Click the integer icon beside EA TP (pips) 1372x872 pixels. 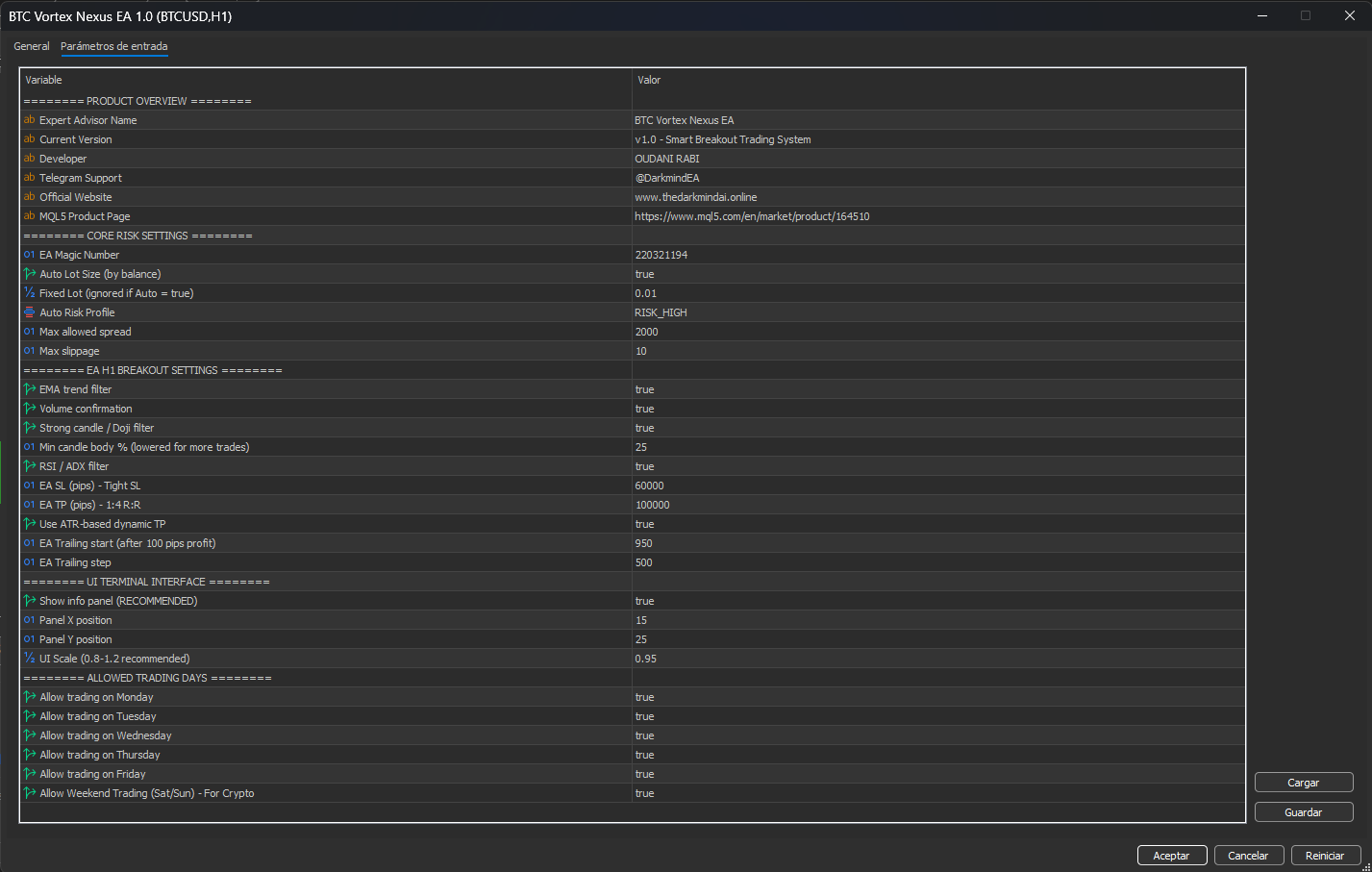[29, 505]
